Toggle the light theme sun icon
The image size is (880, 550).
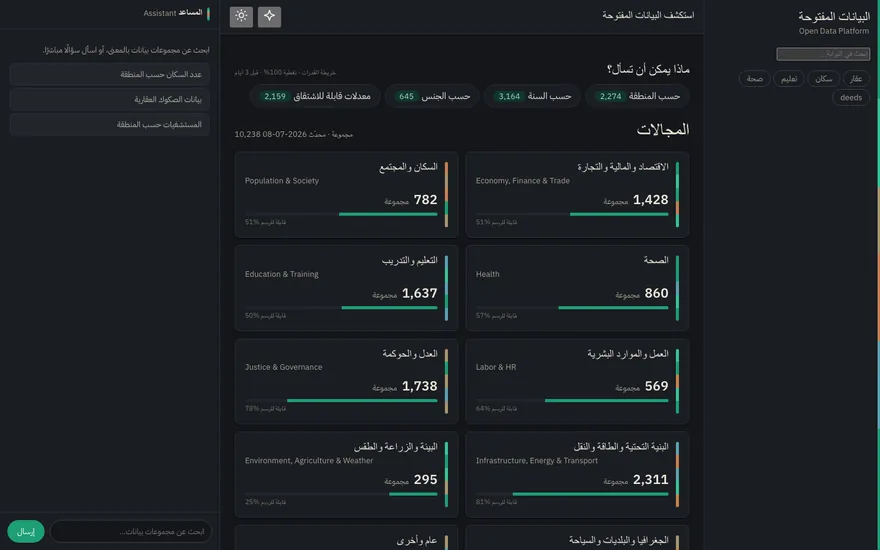241,16
